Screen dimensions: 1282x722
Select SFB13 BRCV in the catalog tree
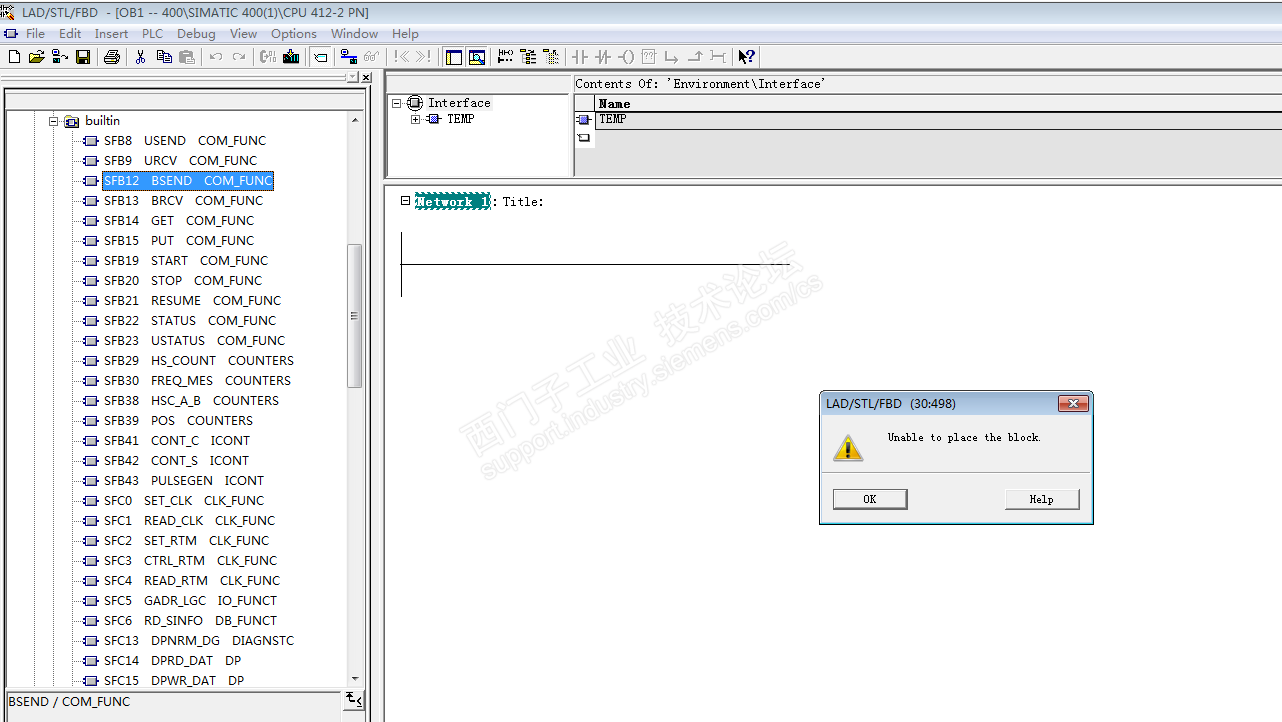[x=185, y=201]
